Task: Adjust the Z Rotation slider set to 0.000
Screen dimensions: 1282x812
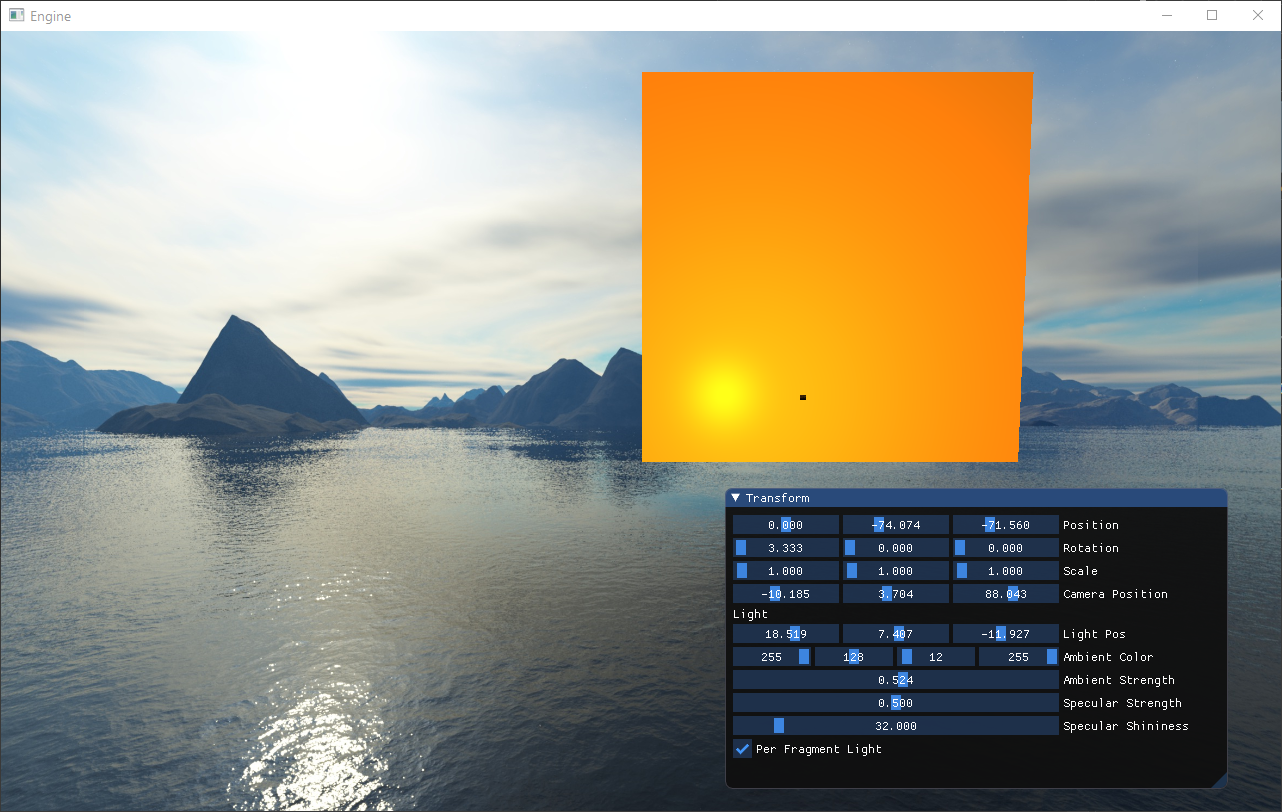Action: (1005, 547)
